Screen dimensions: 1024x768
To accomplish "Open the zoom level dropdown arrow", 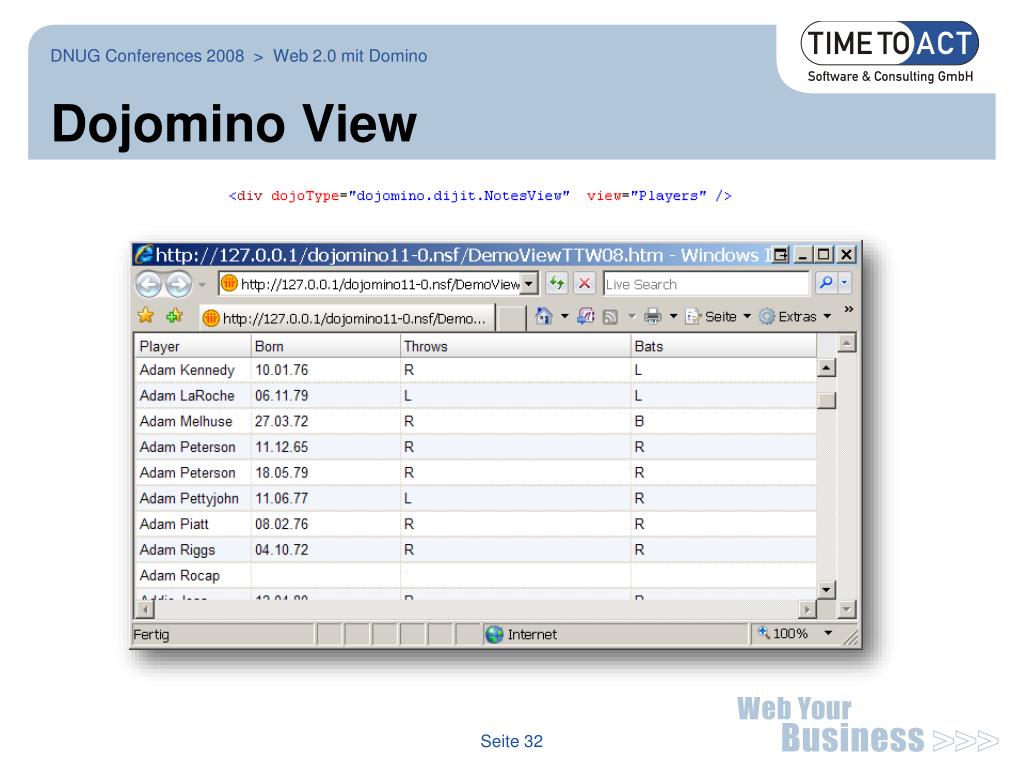I will (828, 633).
